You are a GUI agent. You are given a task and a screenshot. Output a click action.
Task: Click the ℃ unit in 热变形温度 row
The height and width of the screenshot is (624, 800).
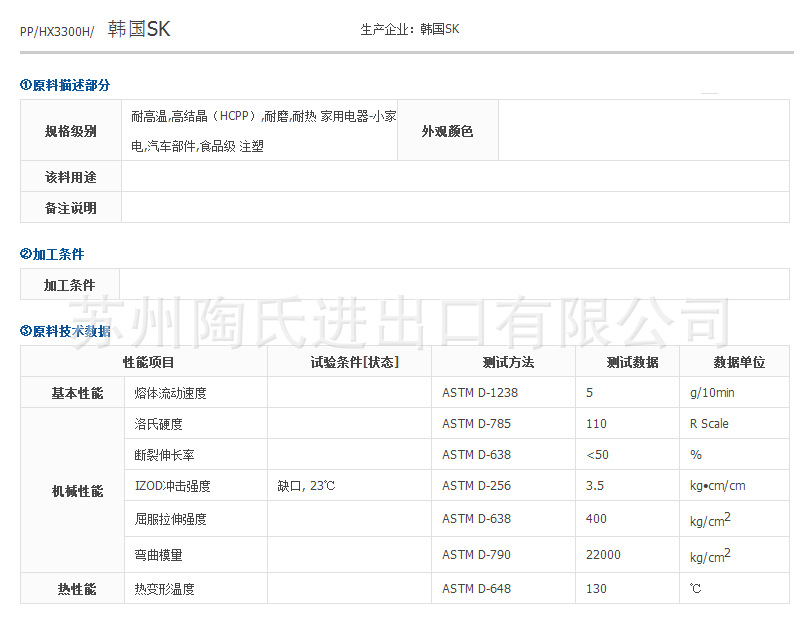click(x=695, y=589)
